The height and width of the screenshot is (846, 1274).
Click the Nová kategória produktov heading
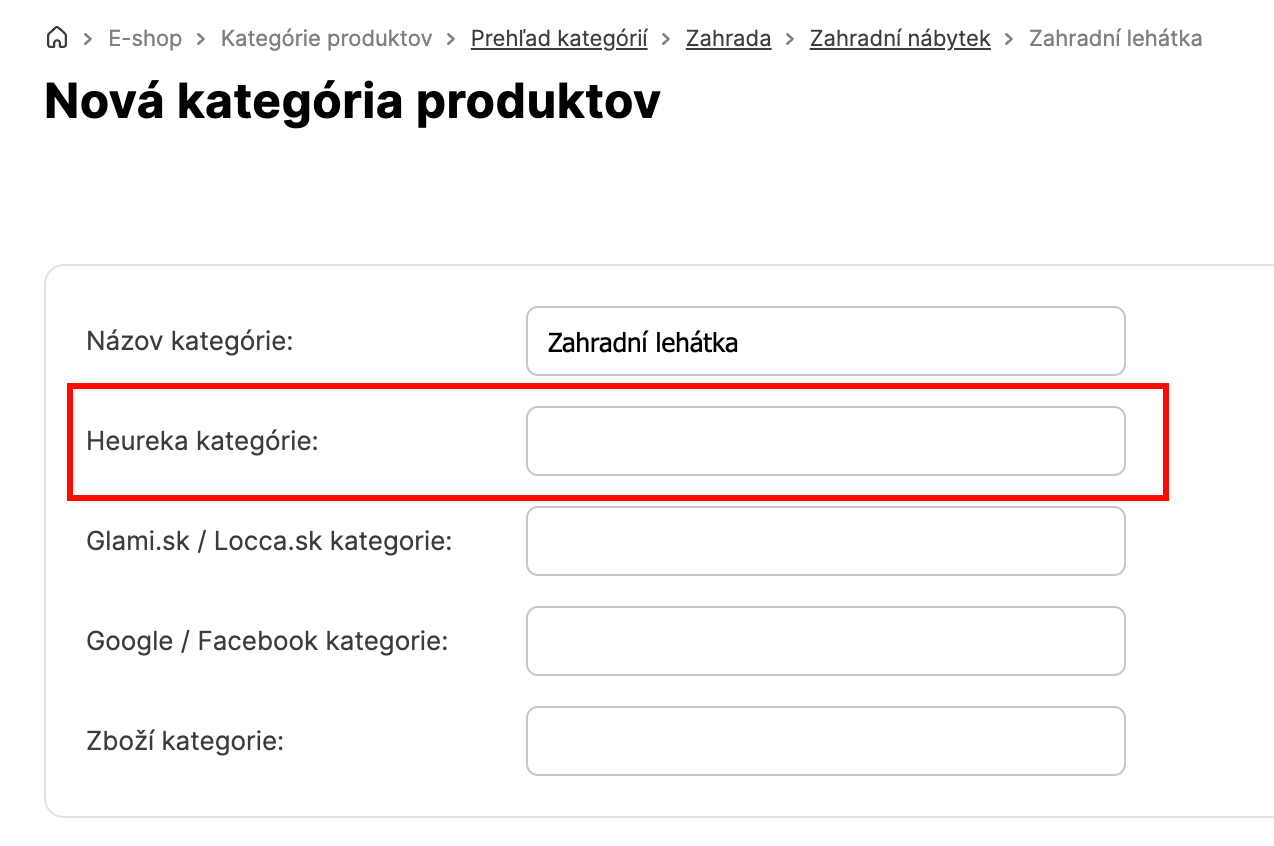pos(352,101)
